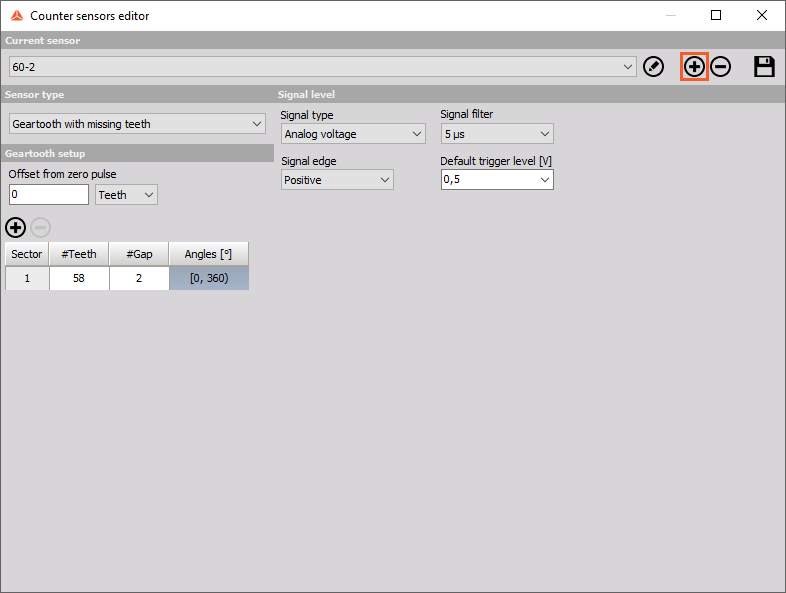Click the #Teeth column header
Viewport: 786px width, 593px height.
point(79,254)
